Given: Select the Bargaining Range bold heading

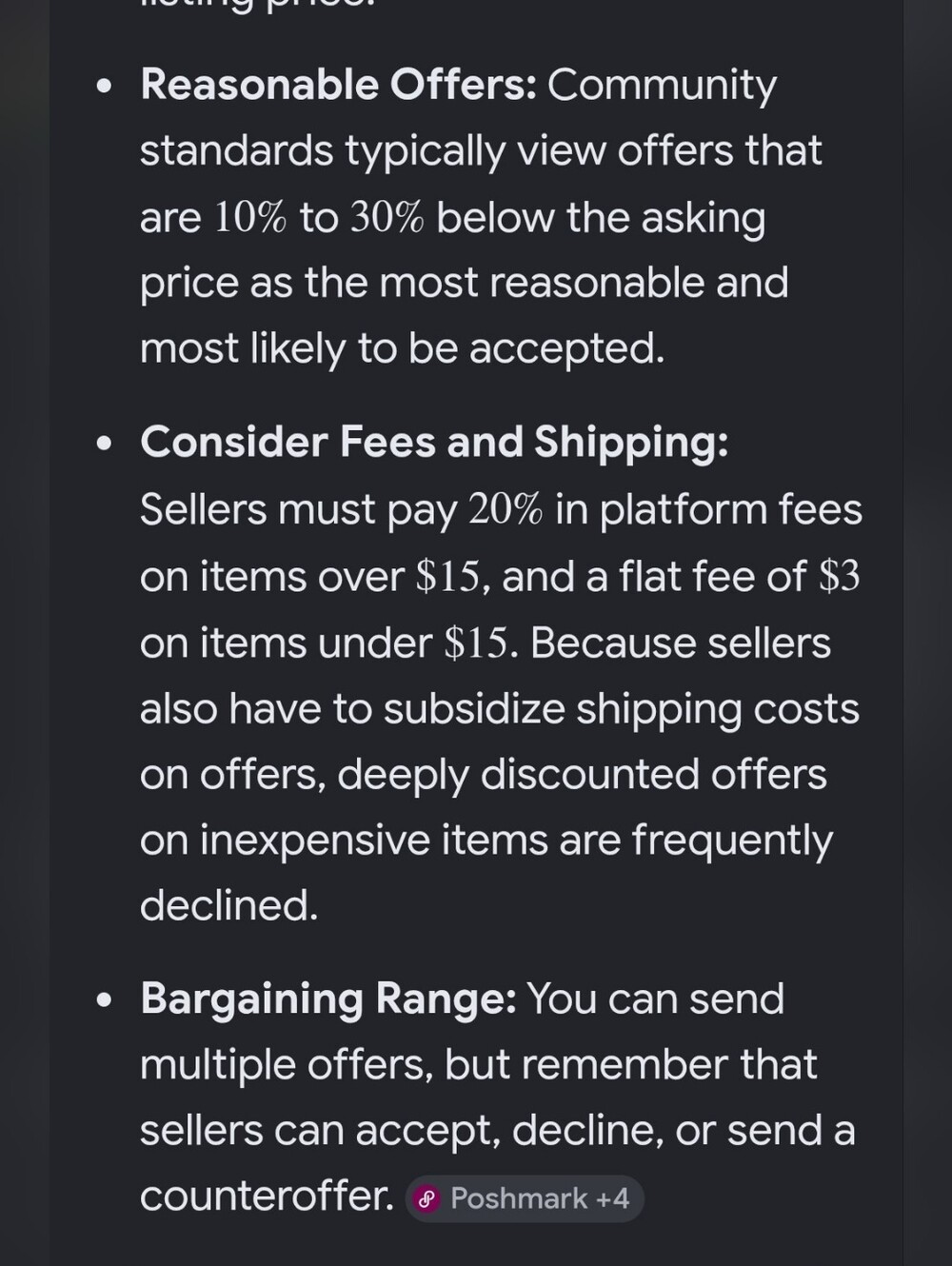Looking at the screenshot, I should click(x=328, y=999).
